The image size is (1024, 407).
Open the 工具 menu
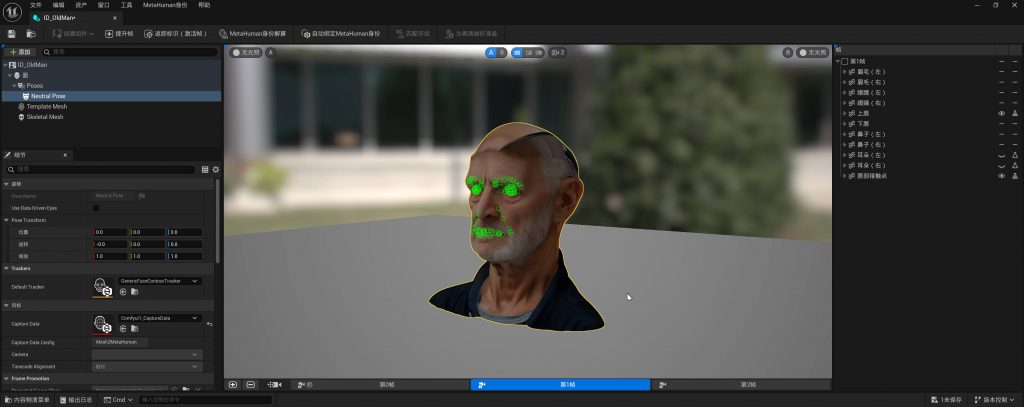(x=126, y=5)
